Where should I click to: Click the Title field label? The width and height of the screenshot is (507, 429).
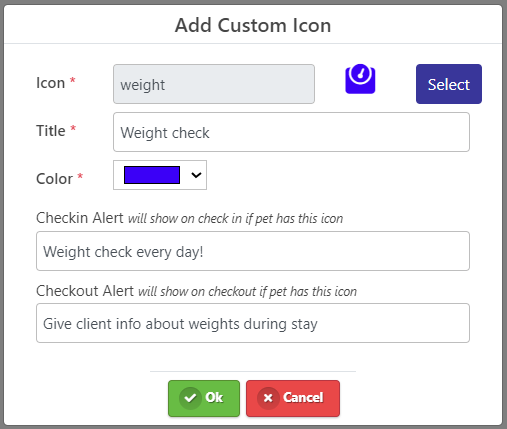point(51,131)
